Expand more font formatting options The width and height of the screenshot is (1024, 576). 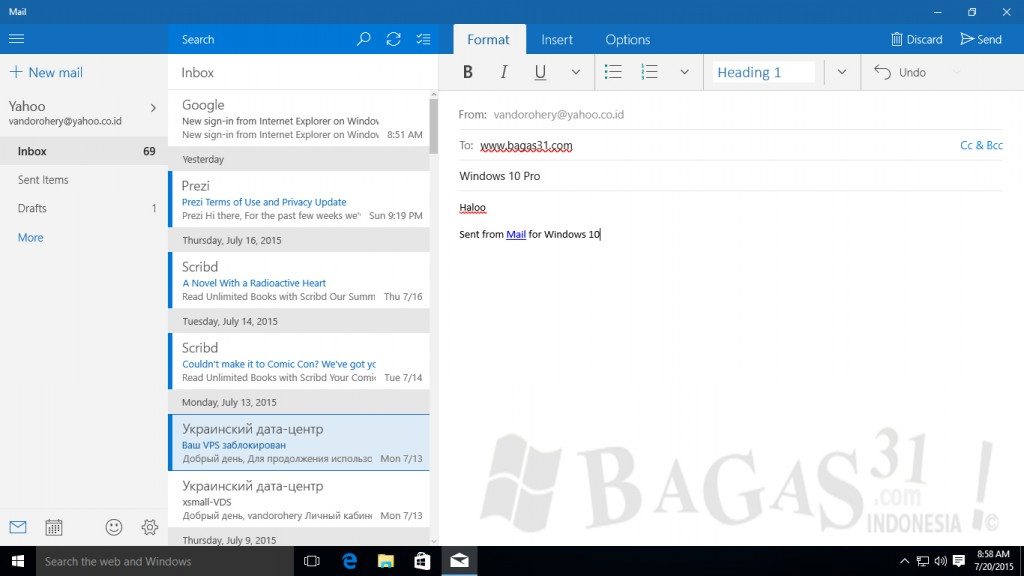(575, 72)
